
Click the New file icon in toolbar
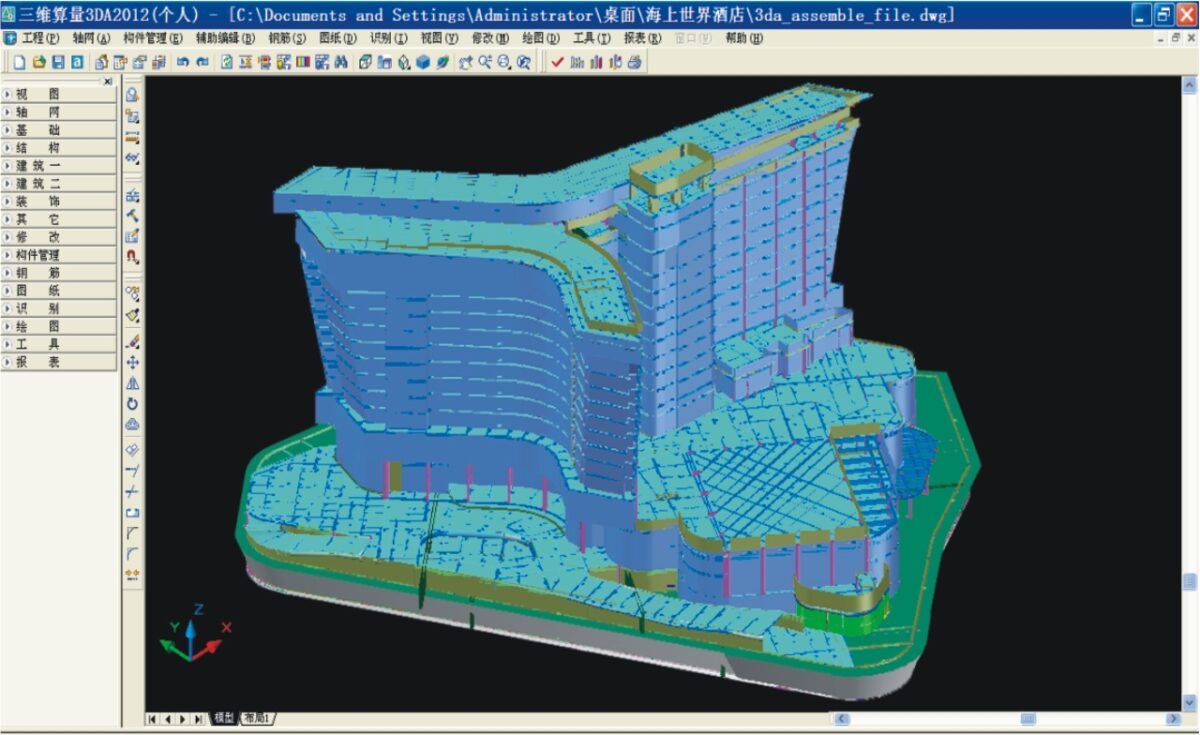20,62
